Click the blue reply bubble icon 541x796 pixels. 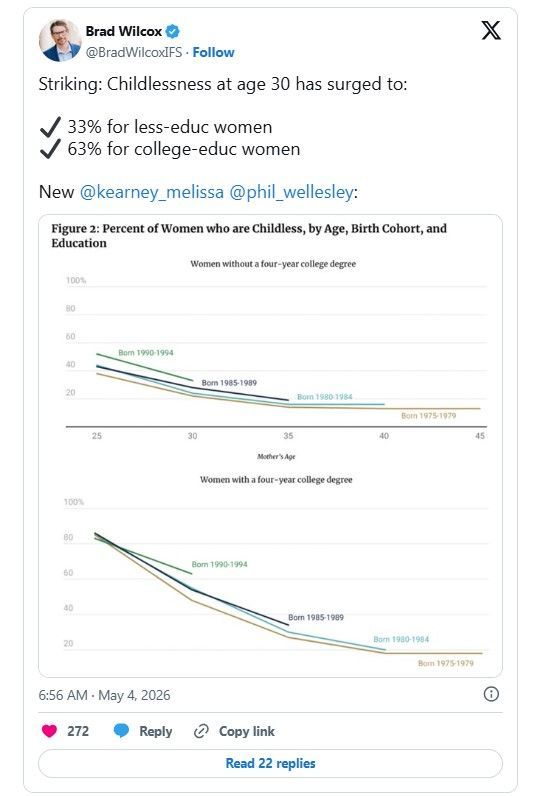121,731
